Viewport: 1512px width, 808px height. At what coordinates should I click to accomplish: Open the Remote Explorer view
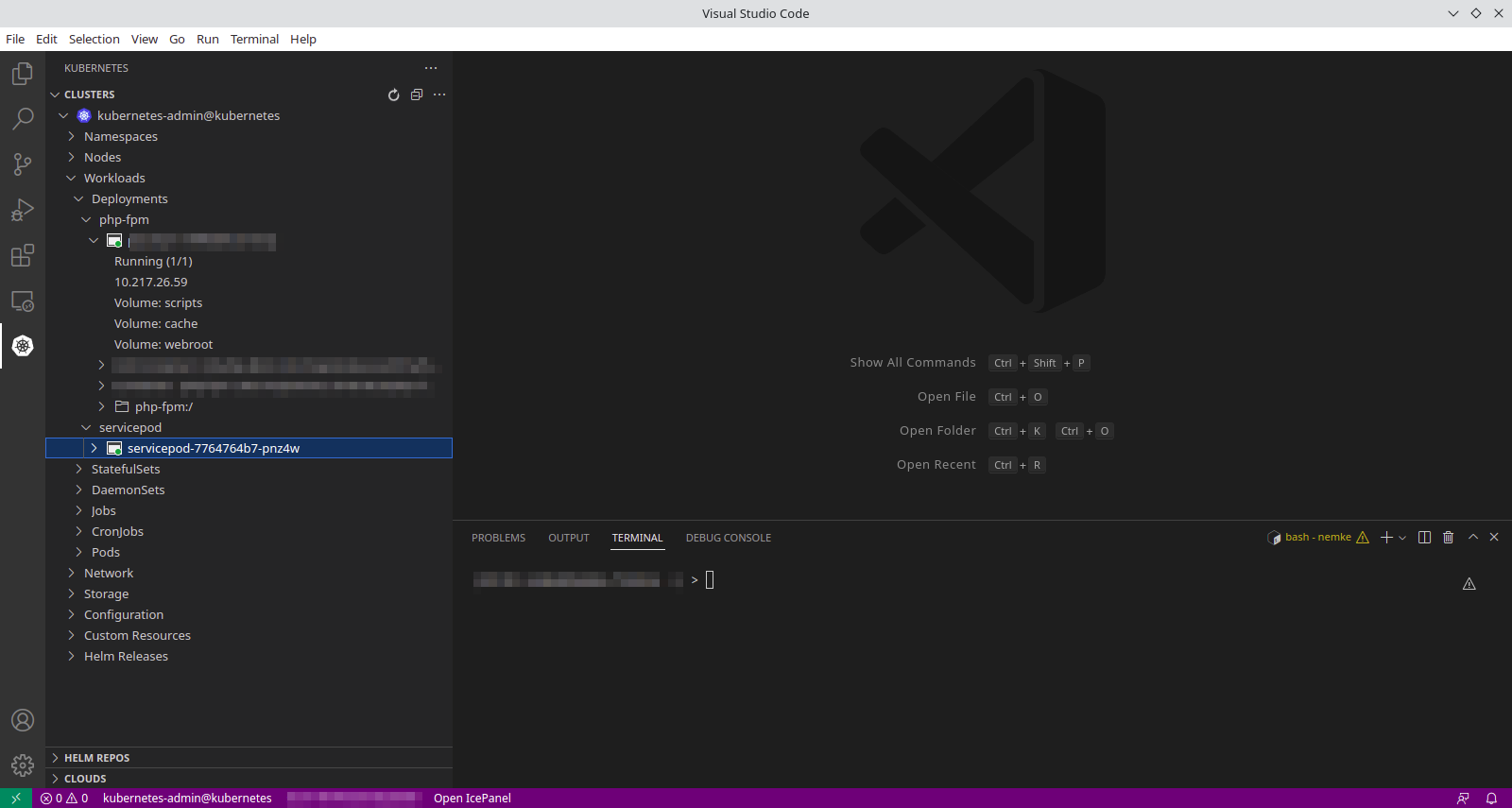click(23, 301)
